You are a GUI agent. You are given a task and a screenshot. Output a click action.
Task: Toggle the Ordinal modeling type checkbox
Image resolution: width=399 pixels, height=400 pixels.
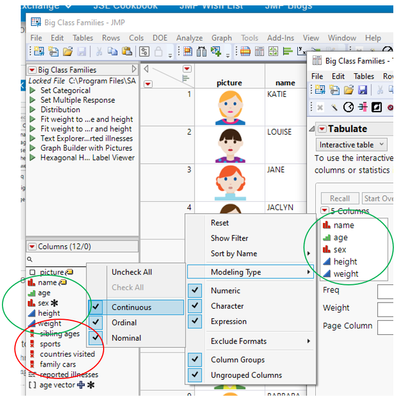[x=96, y=322]
